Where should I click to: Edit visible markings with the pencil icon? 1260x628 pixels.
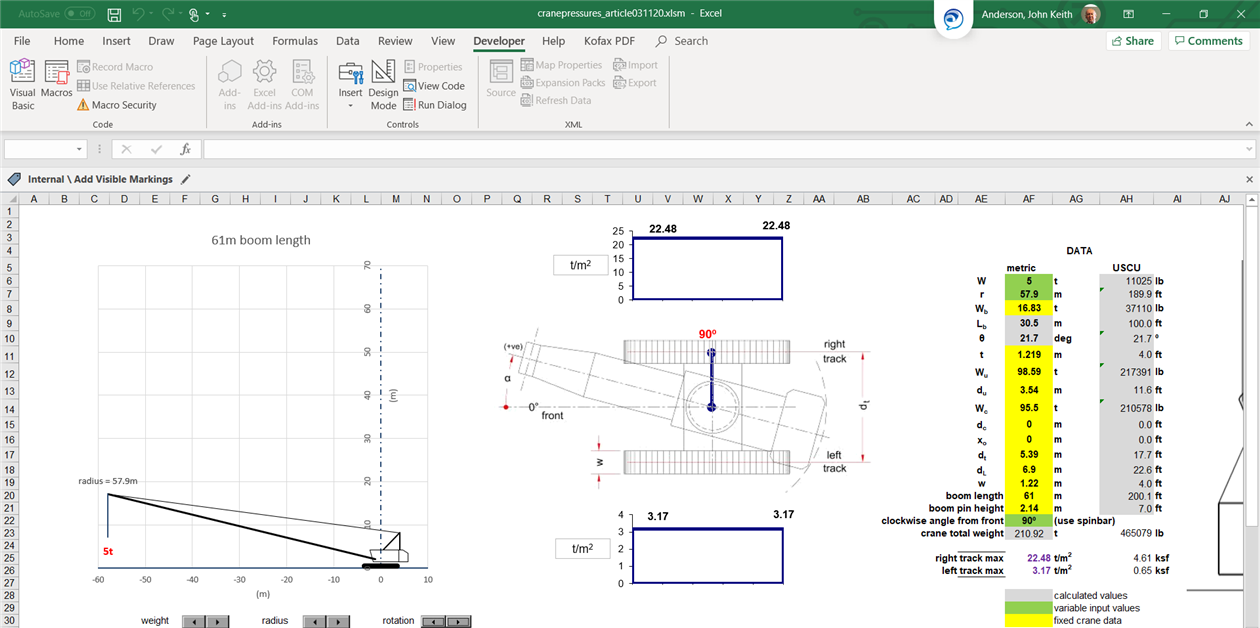(186, 179)
